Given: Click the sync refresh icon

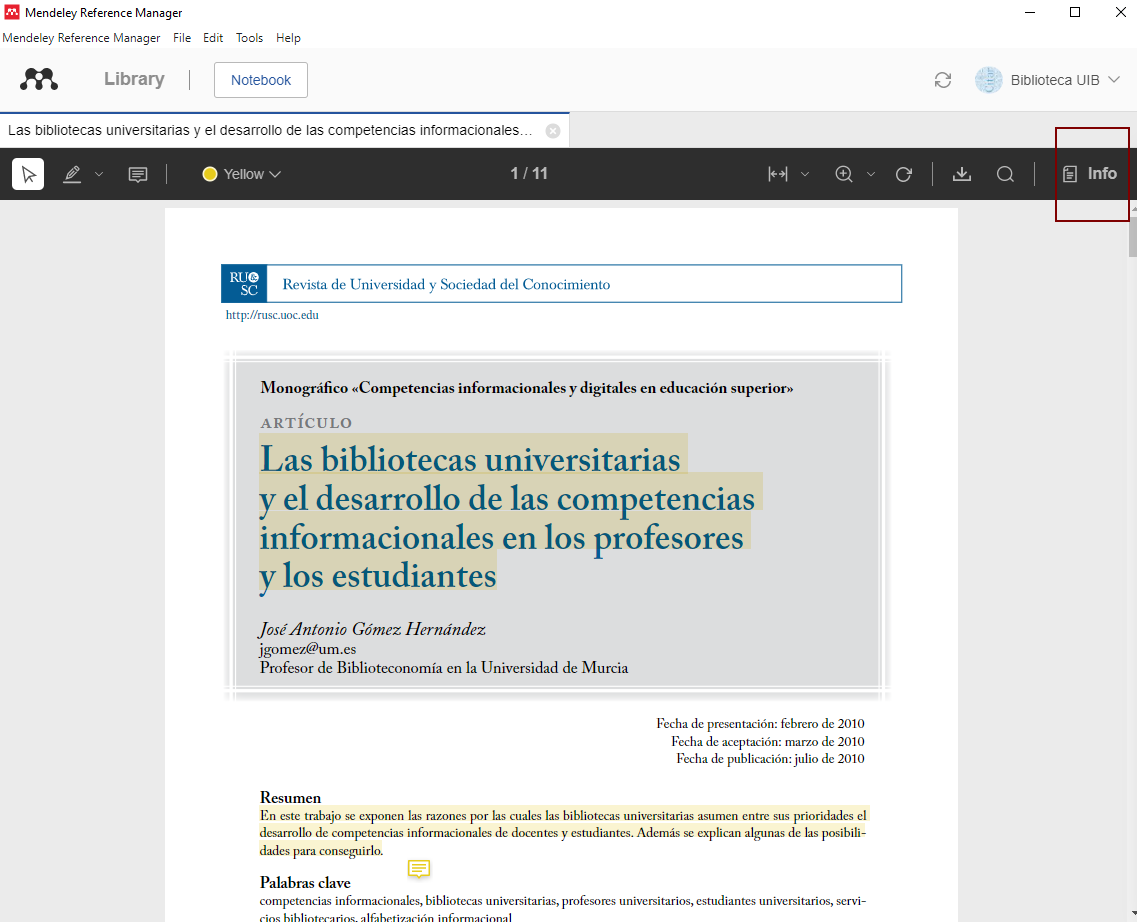Looking at the screenshot, I should (x=943, y=80).
